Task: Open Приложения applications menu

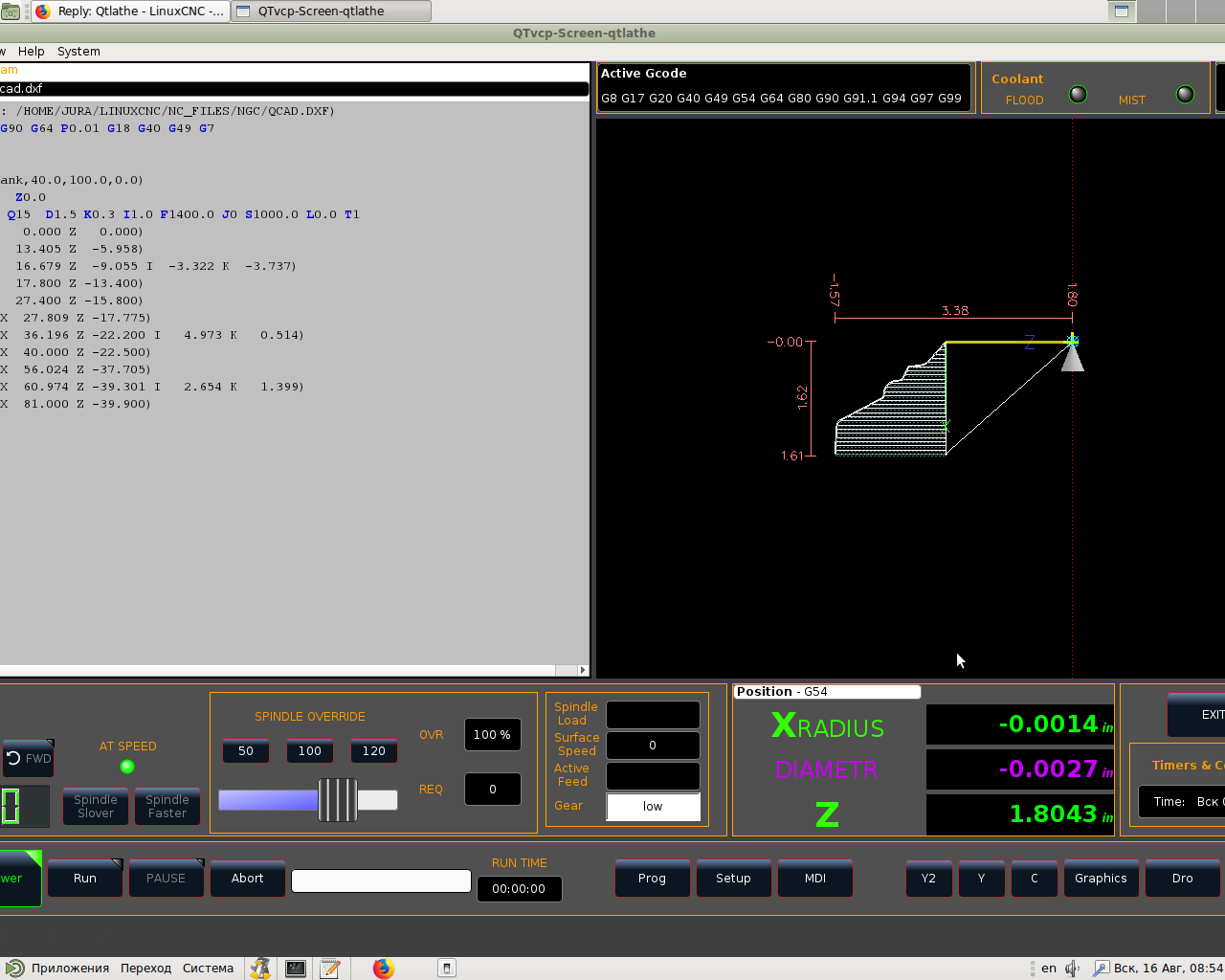Action: [70, 968]
